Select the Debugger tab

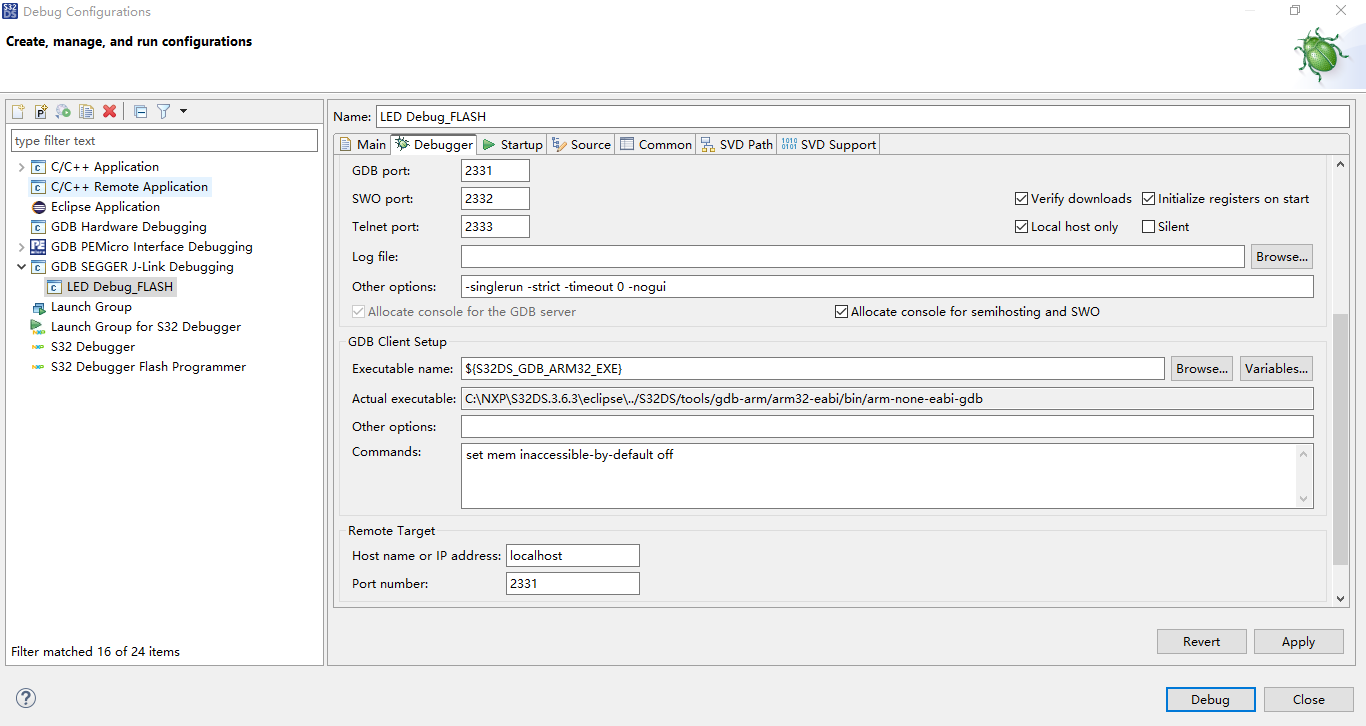[x=434, y=144]
